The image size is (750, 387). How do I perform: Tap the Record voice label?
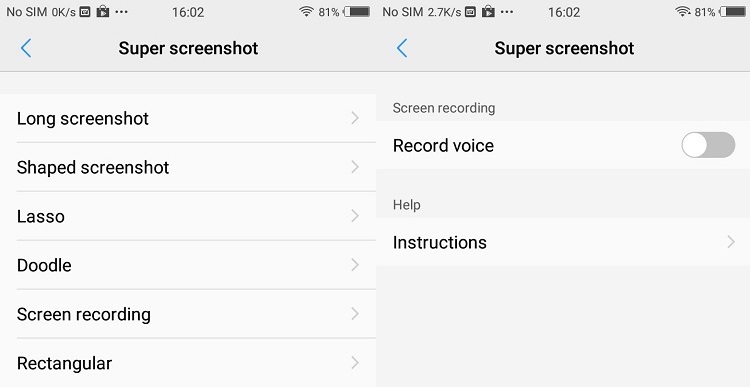pos(443,145)
